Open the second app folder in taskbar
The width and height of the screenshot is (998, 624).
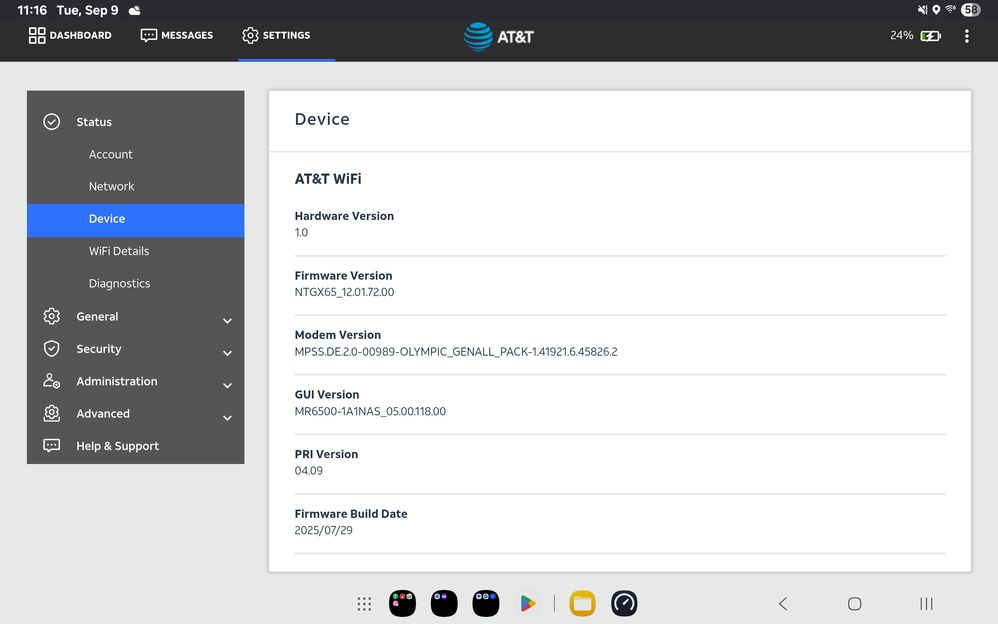pos(444,604)
